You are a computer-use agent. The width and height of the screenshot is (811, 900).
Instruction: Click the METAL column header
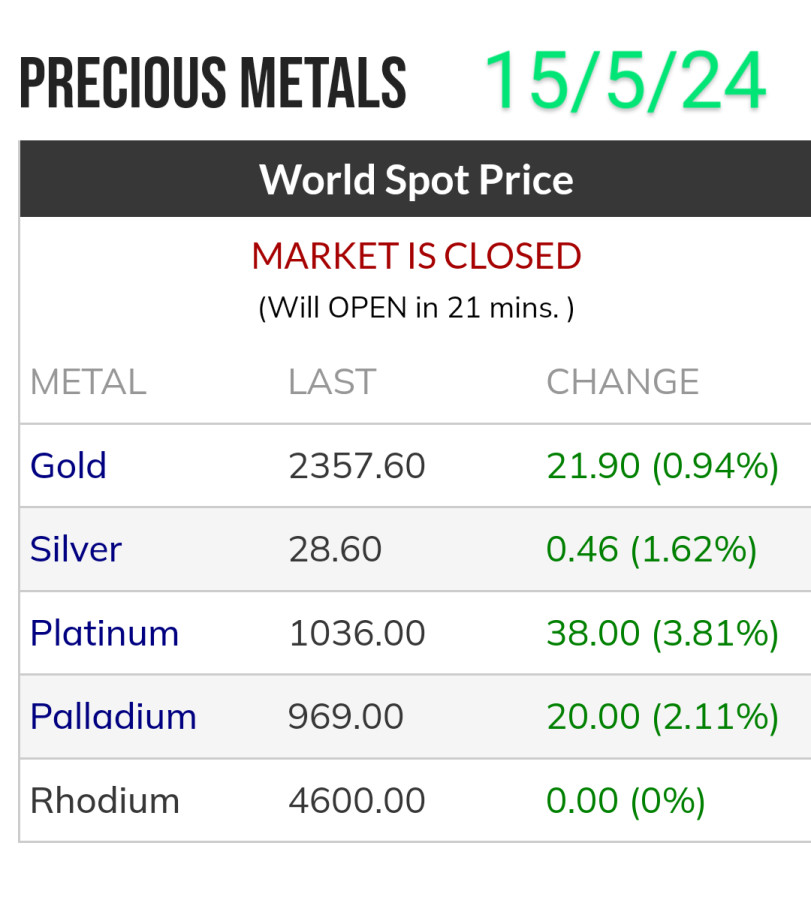(x=88, y=382)
